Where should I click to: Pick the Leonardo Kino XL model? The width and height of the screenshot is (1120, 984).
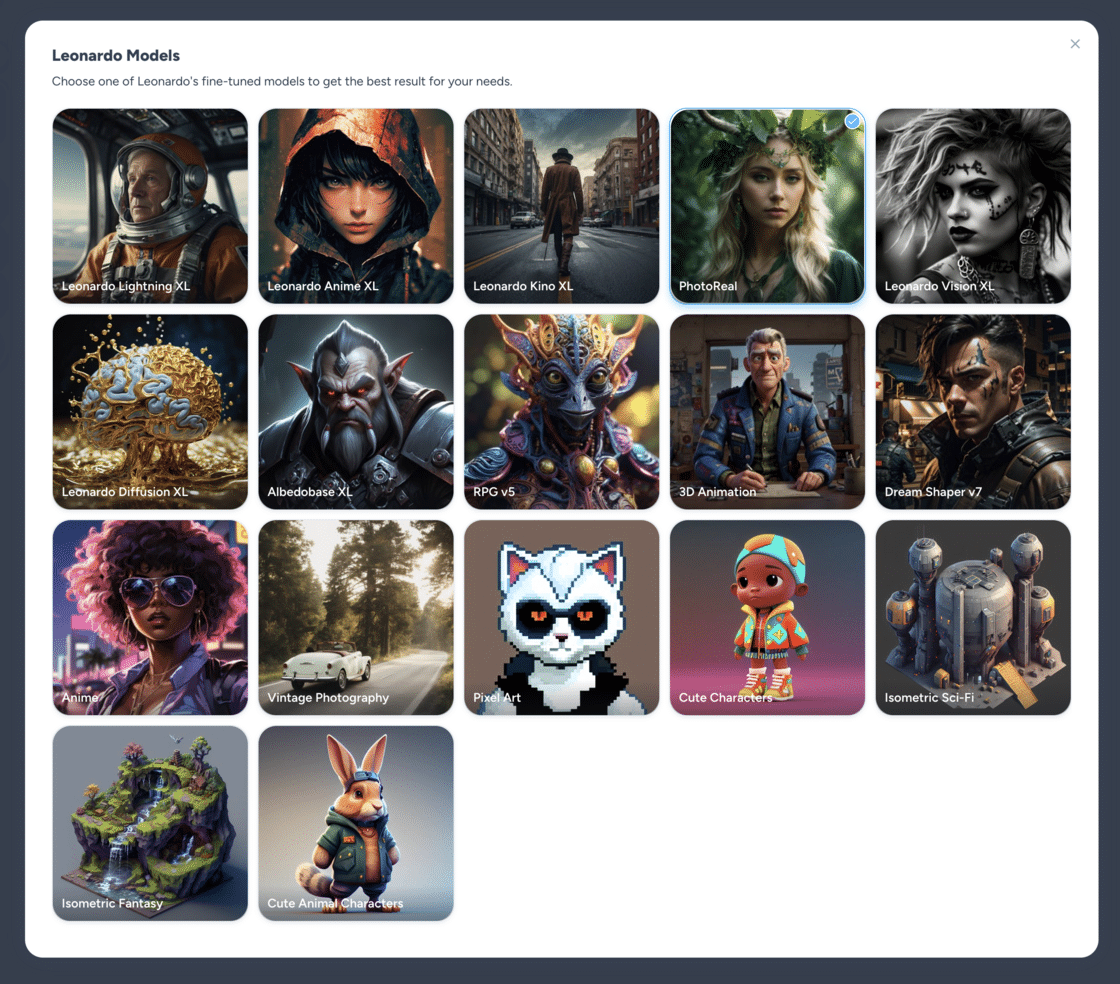[x=561, y=206]
